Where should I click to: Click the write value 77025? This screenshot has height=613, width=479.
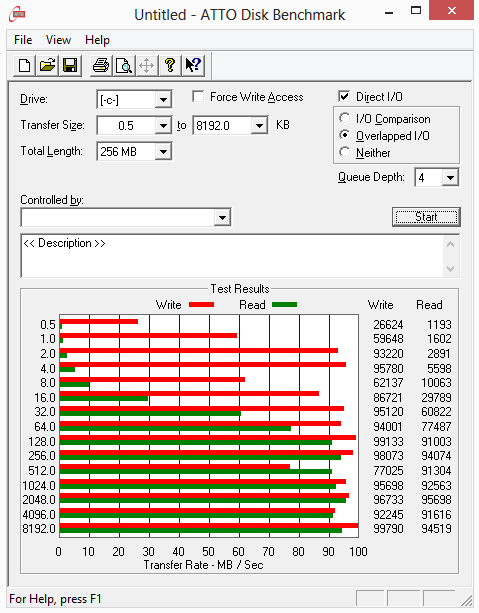388,470
